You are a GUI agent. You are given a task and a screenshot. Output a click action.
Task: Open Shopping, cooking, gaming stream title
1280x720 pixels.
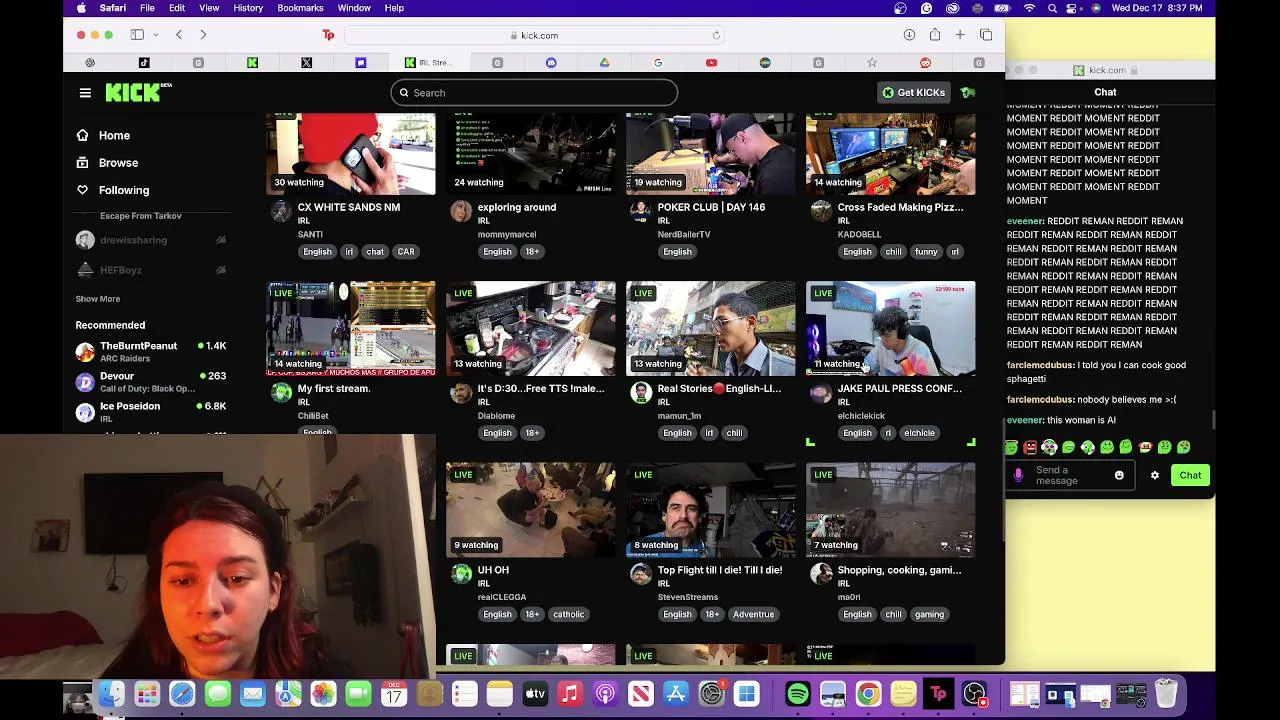[x=899, y=570]
